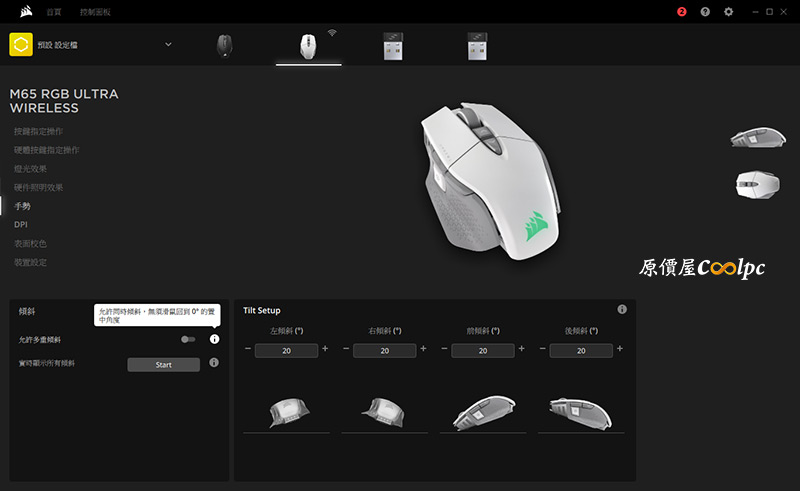This screenshot has height=491, width=800.
Task: Click the 傾斜 tilt panel heading
Action: (27, 311)
